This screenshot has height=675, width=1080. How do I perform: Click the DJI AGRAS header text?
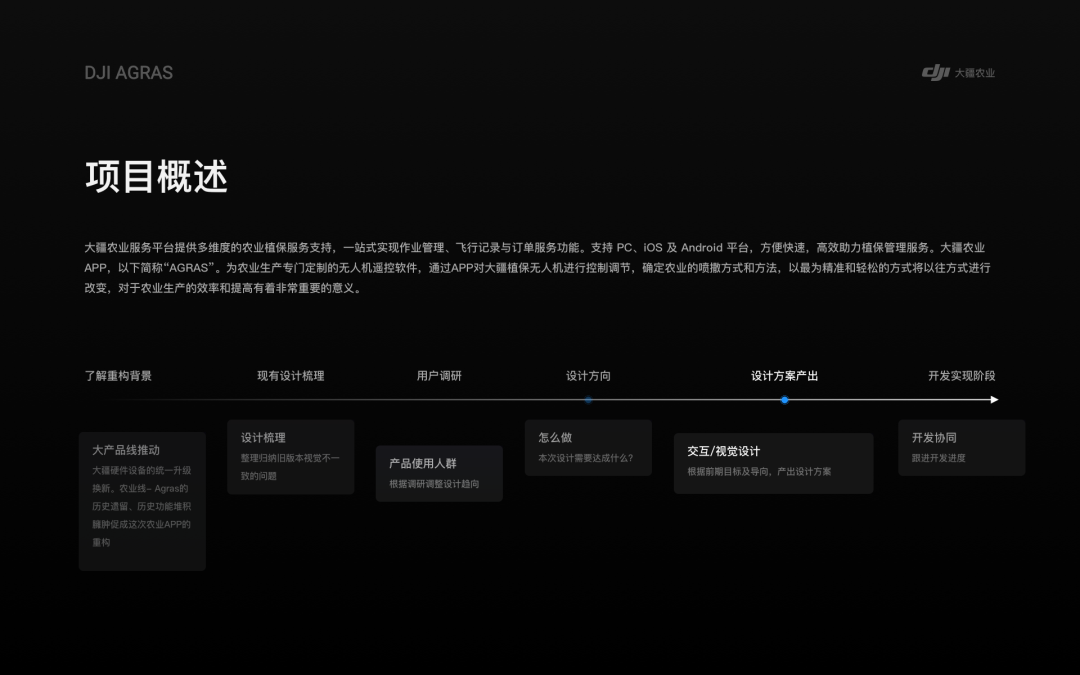pyautogui.click(x=129, y=73)
